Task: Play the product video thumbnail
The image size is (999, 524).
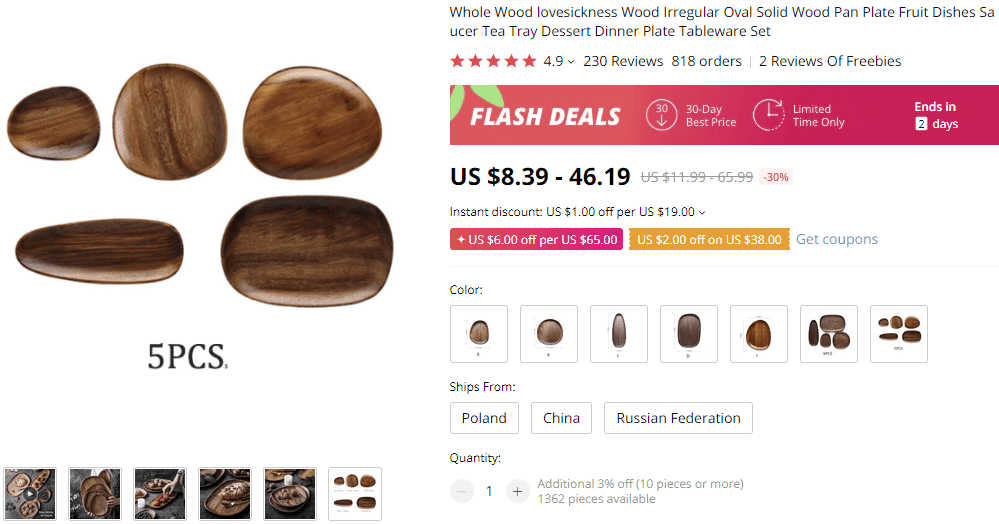Action: click(x=30, y=494)
